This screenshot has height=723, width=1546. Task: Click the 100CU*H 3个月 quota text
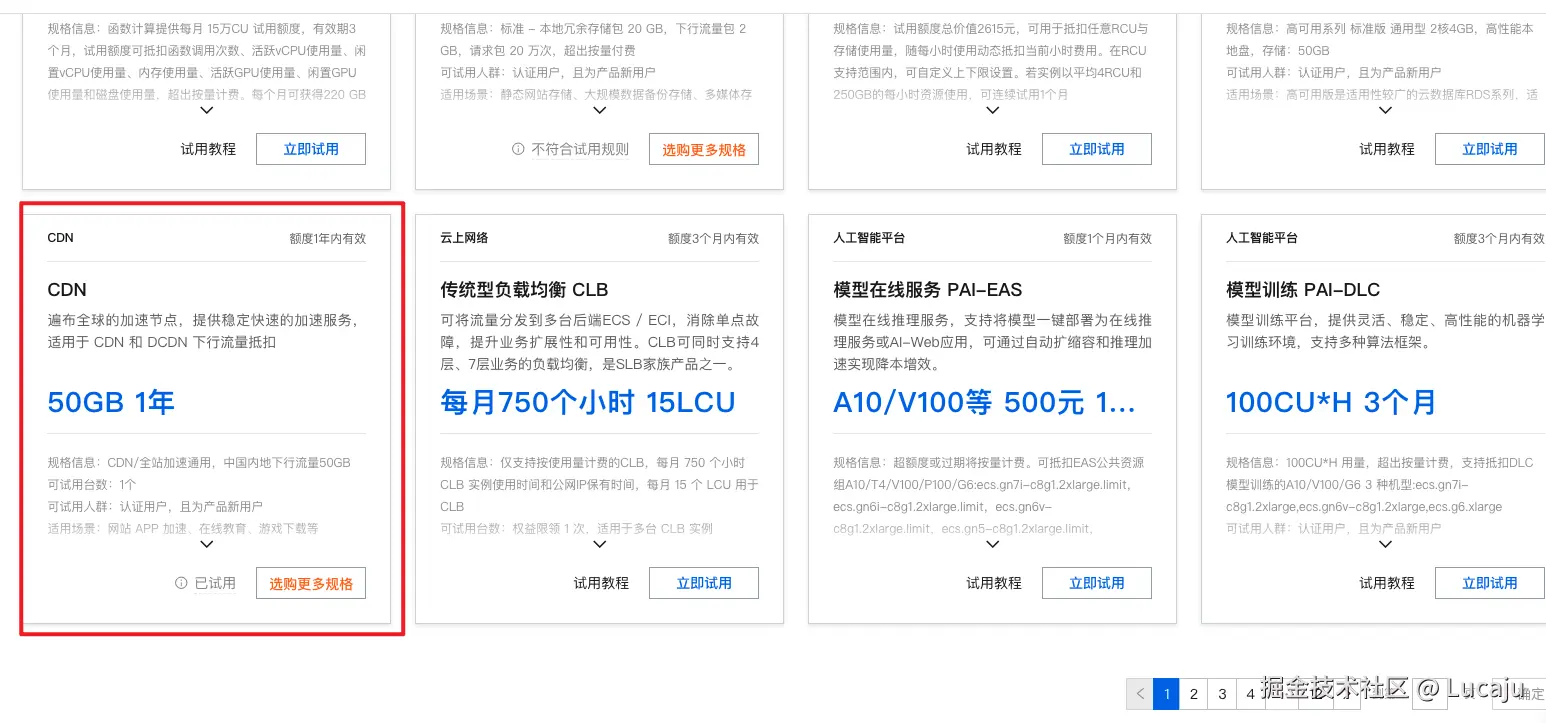1331,403
